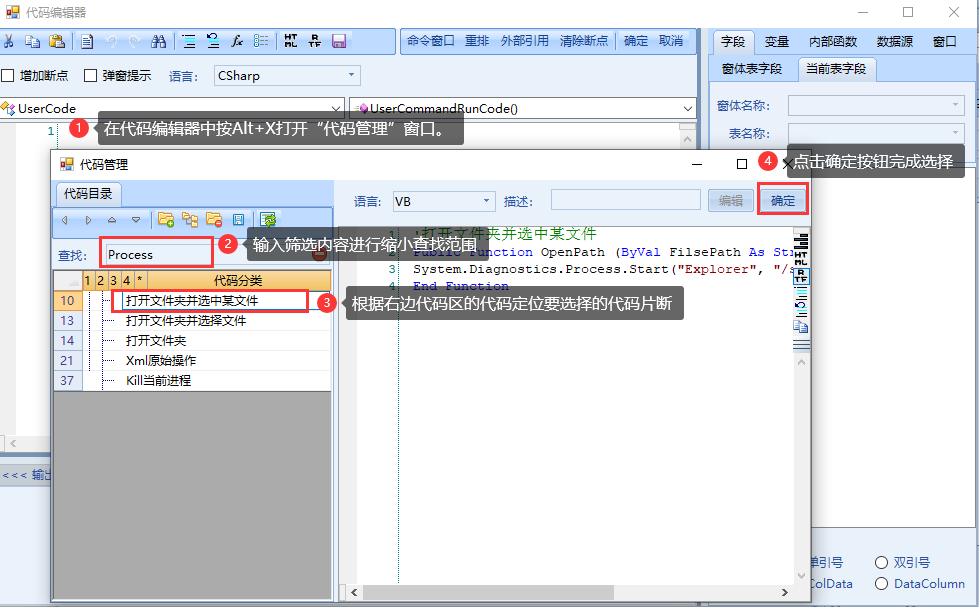The height and width of the screenshot is (607, 979).
Task: Switch to the 内部函数 tab
Action: (x=833, y=42)
